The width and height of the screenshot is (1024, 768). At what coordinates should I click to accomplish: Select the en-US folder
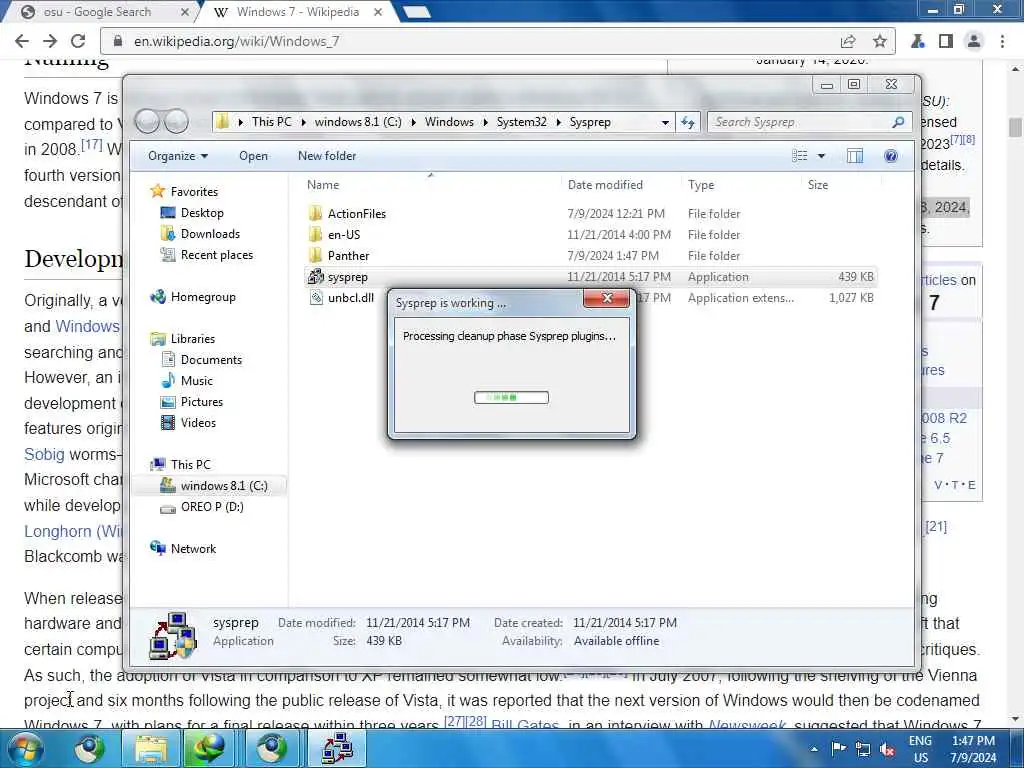point(344,234)
